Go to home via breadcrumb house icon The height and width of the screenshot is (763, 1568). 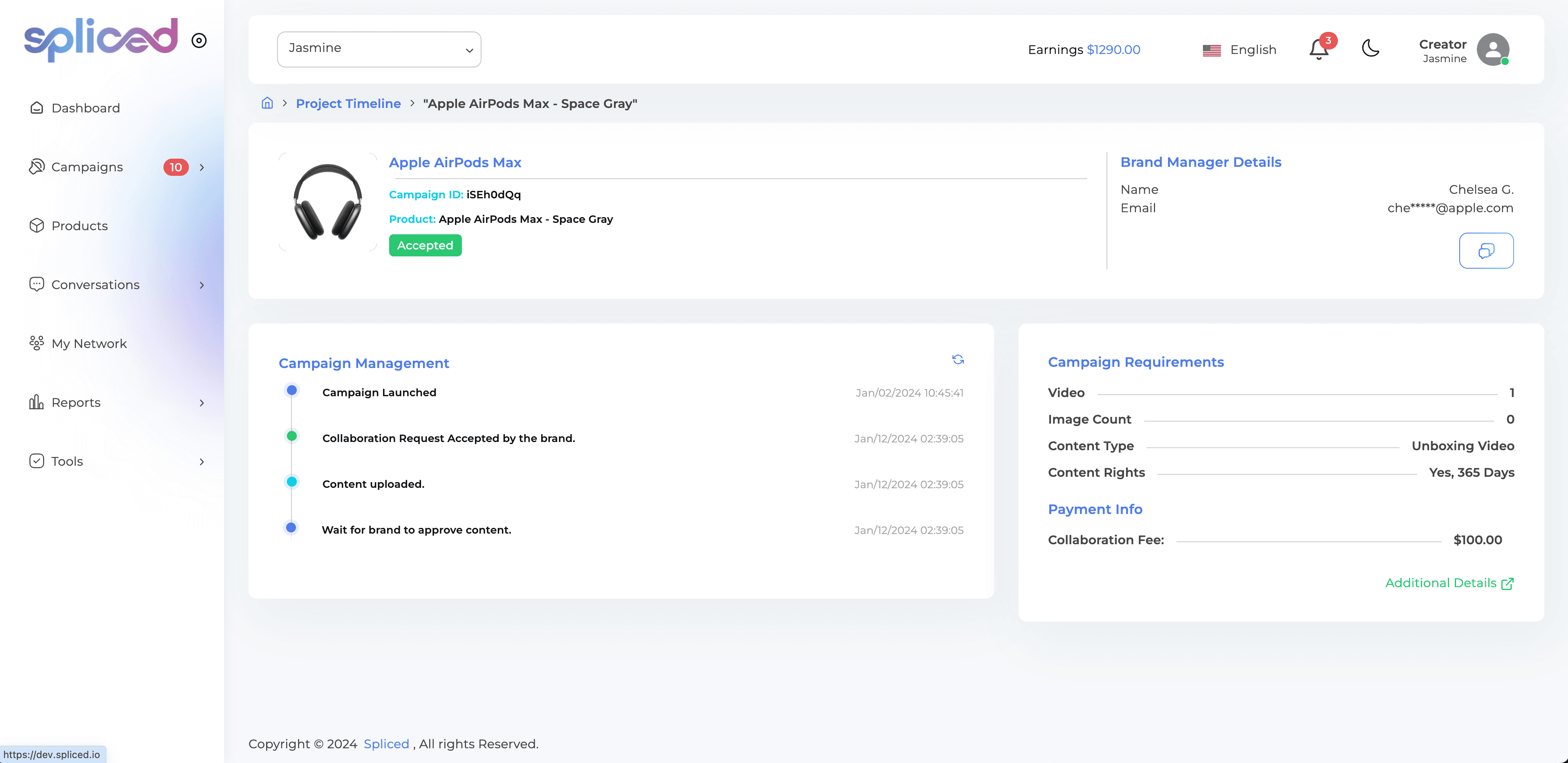click(x=267, y=103)
